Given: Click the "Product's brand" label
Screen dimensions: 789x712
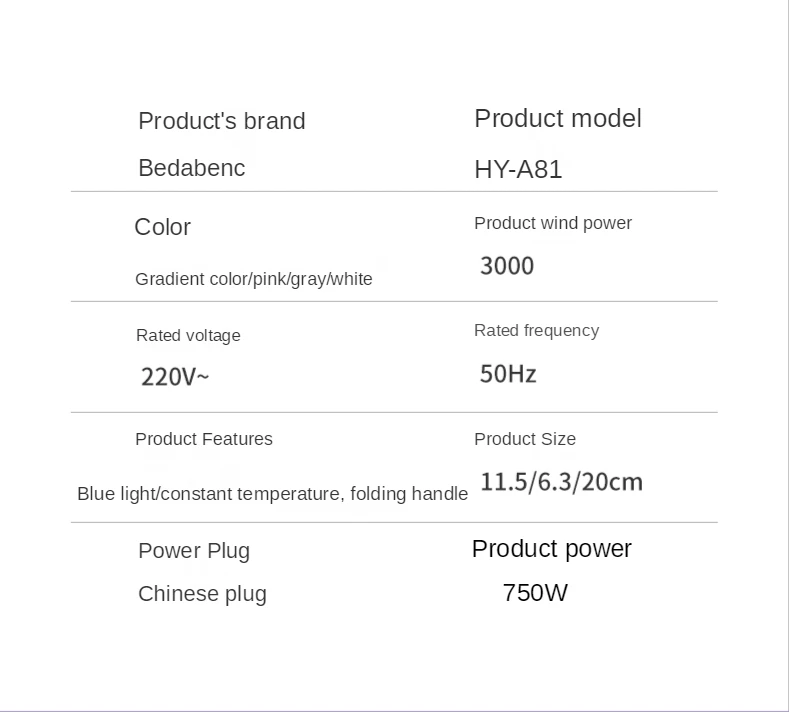Looking at the screenshot, I should coord(222,121).
